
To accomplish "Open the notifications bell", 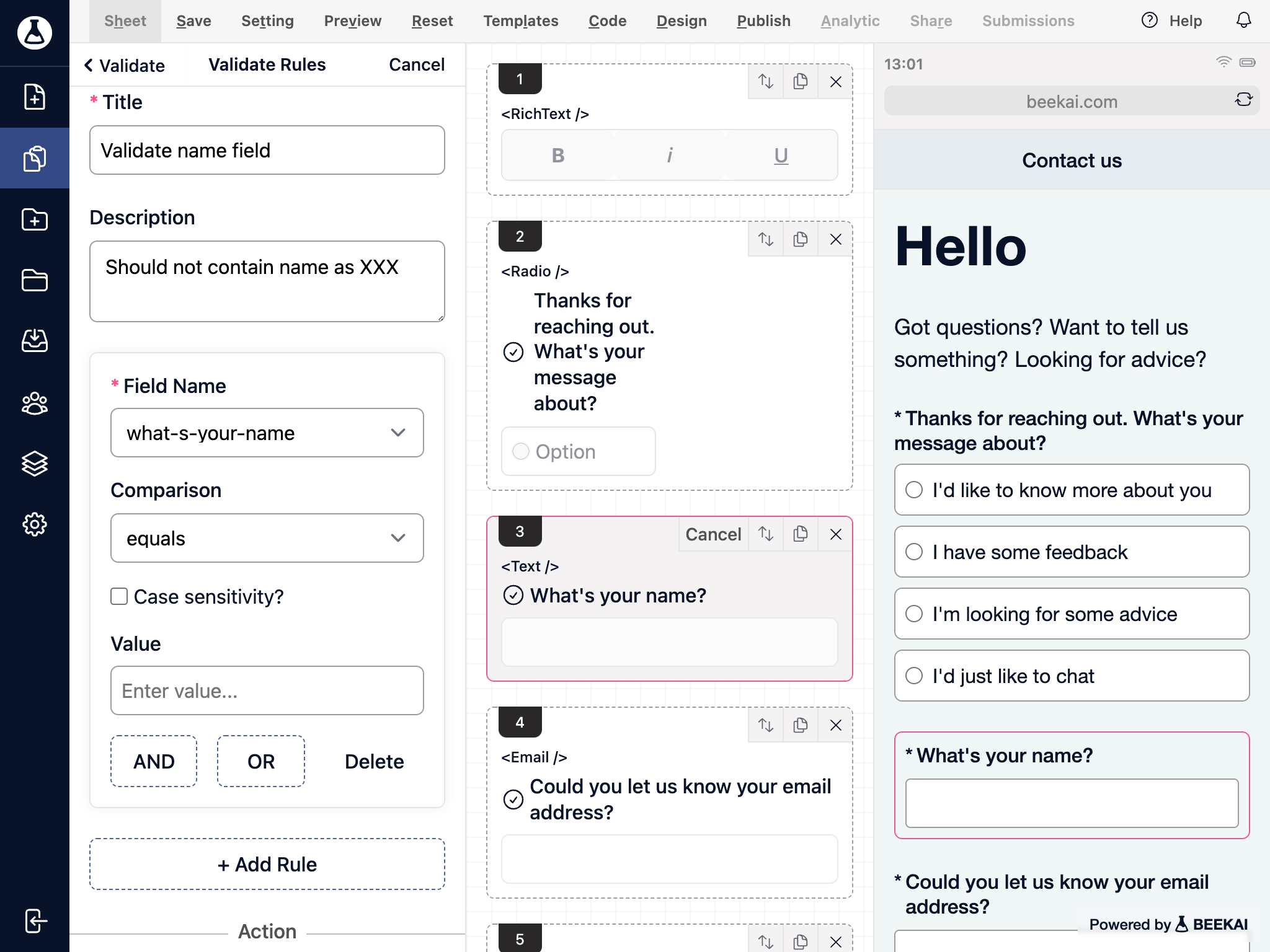I will pos(1243,20).
